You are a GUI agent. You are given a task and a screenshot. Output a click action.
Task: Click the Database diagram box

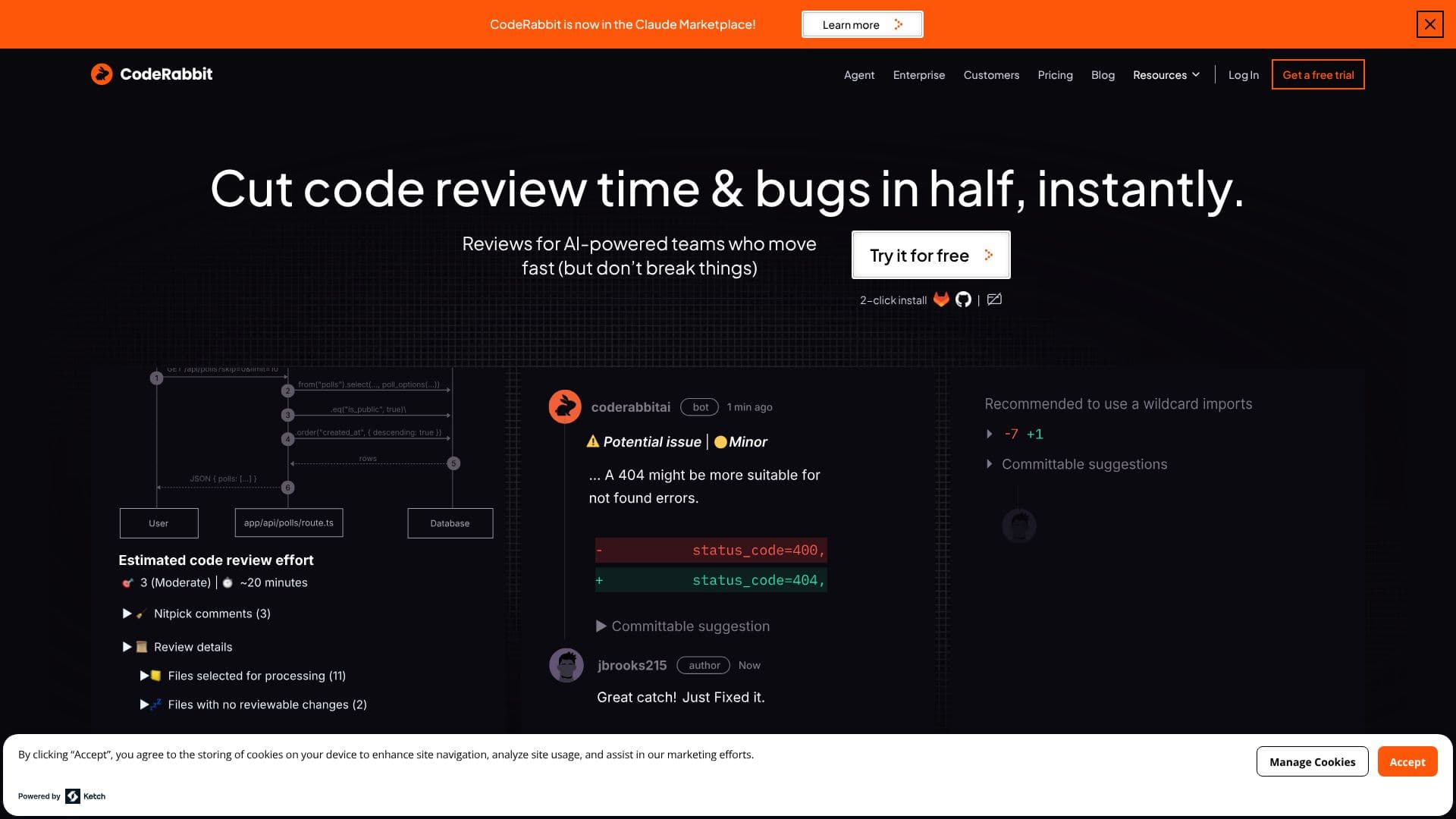tap(450, 523)
